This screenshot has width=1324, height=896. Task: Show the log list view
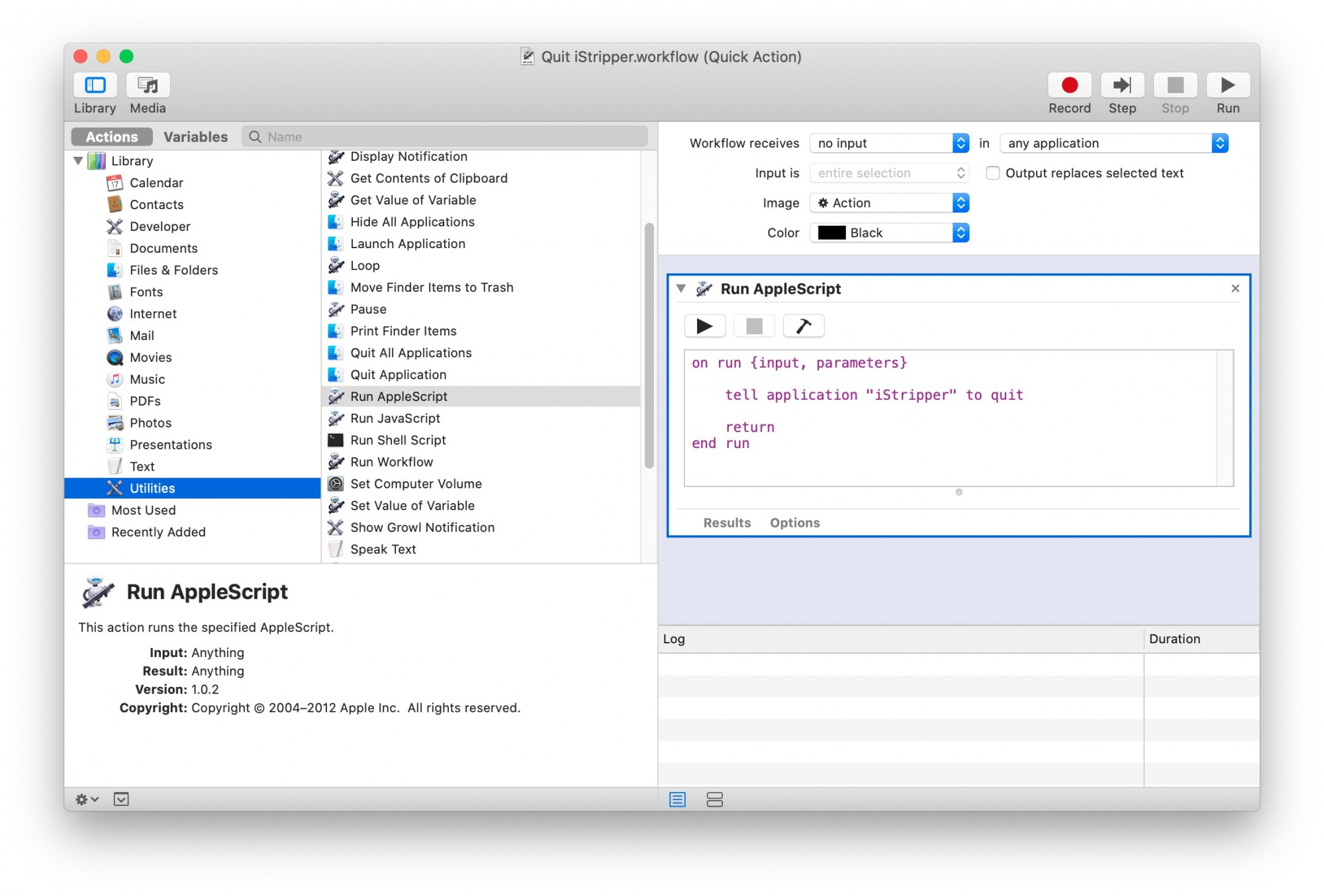pyautogui.click(x=677, y=799)
